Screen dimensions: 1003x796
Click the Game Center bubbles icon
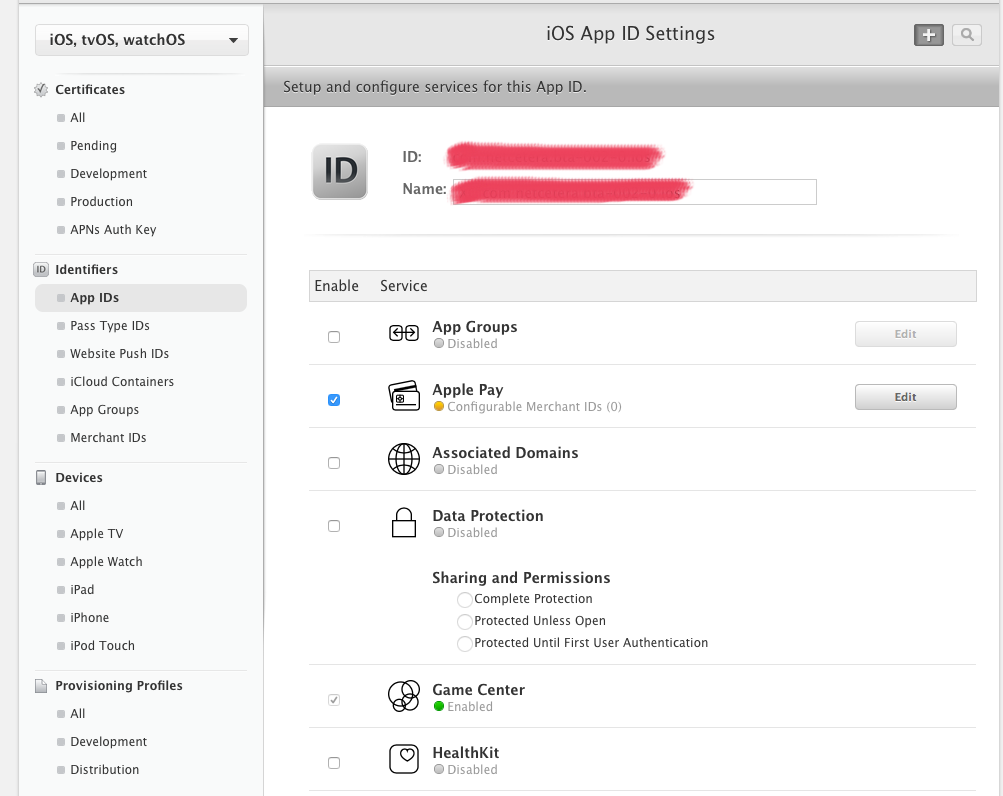(403, 696)
